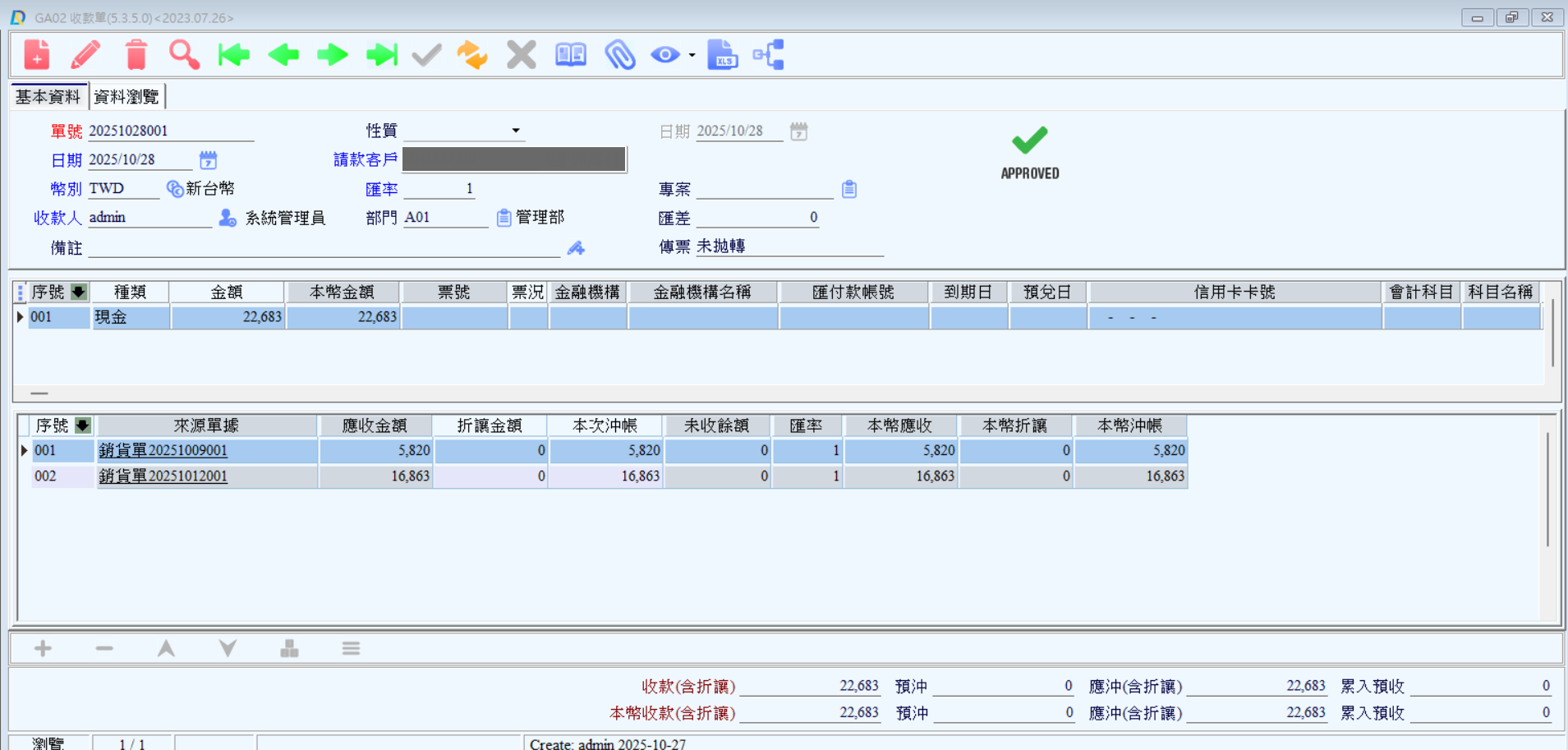The height and width of the screenshot is (750, 1568).
Task: Jump to first record arrow
Action: [234, 55]
